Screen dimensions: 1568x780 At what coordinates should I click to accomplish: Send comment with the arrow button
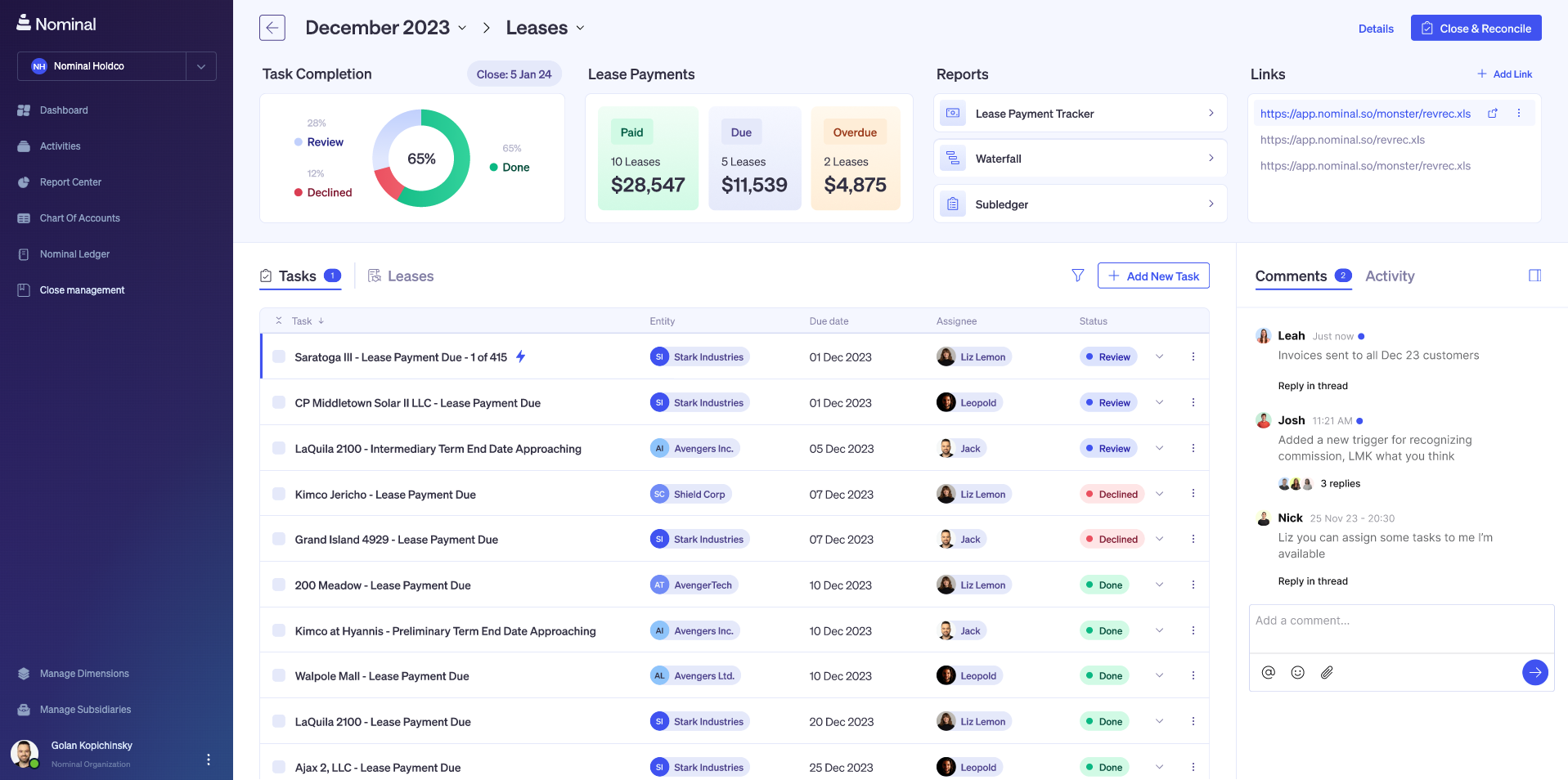[1534, 672]
